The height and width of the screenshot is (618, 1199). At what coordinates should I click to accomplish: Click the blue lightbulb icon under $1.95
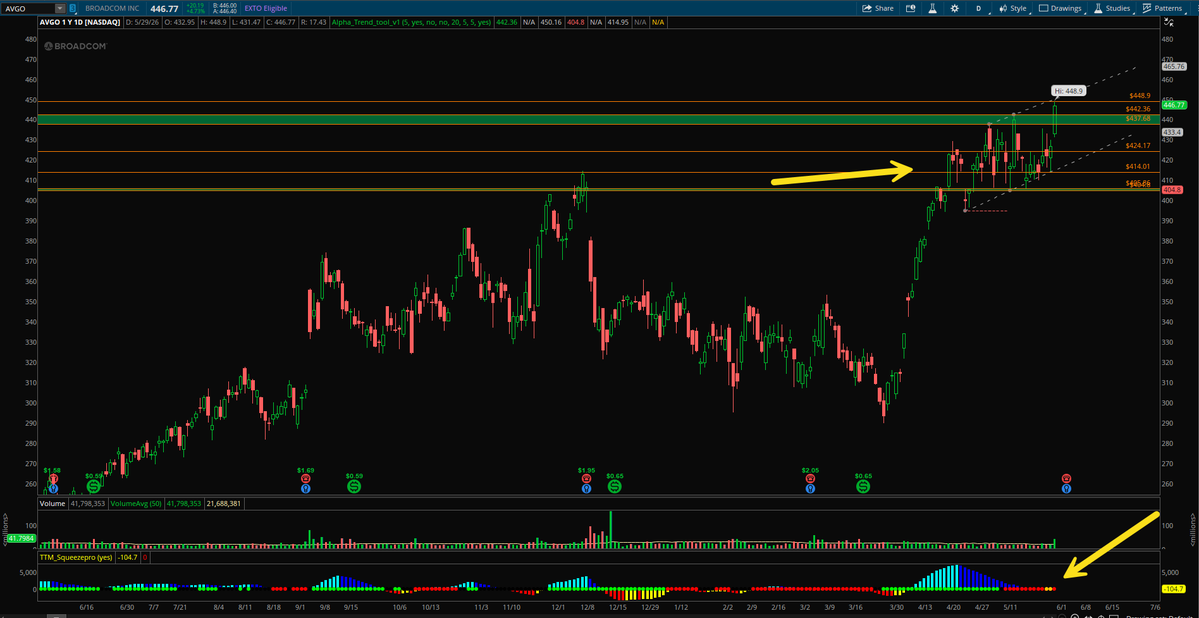pos(587,487)
